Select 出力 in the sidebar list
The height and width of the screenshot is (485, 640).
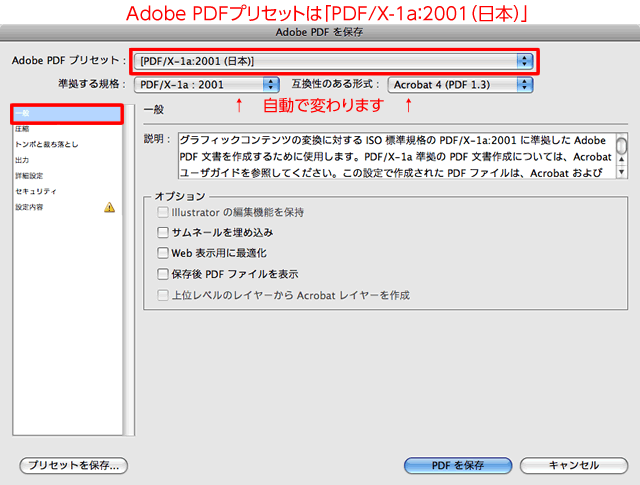click(x=67, y=160)
